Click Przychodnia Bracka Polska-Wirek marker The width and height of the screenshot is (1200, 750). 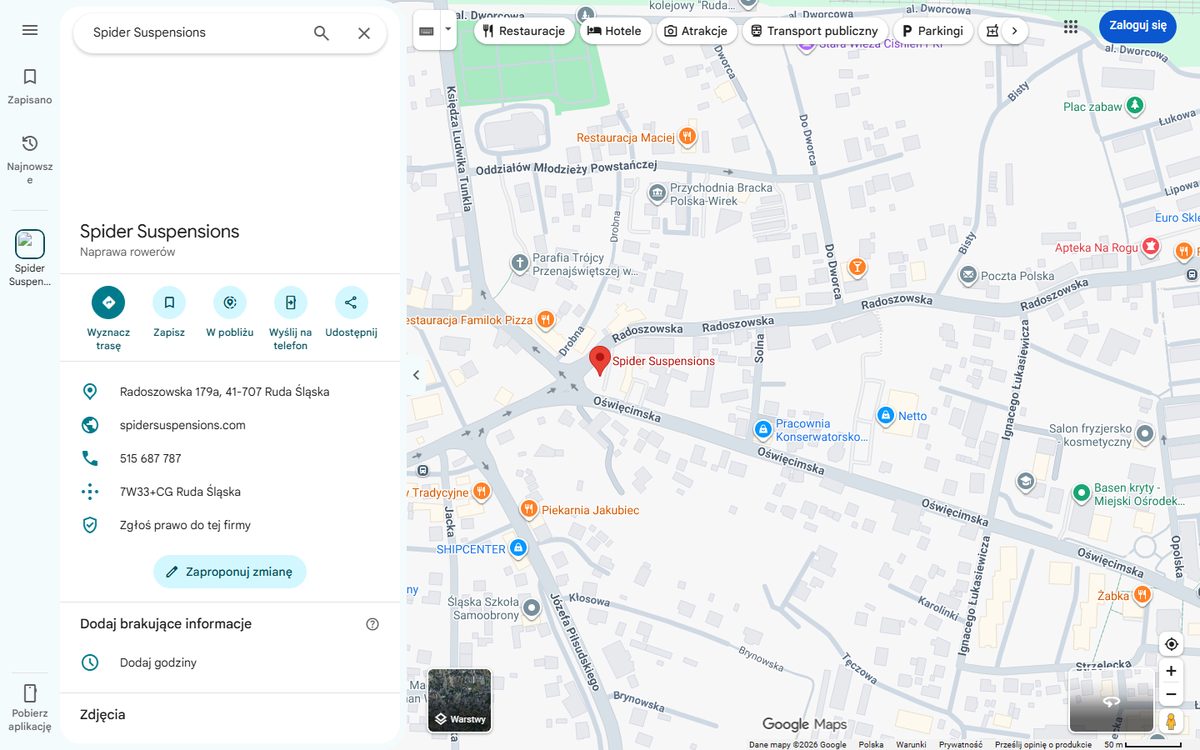(x=657, y=193)
